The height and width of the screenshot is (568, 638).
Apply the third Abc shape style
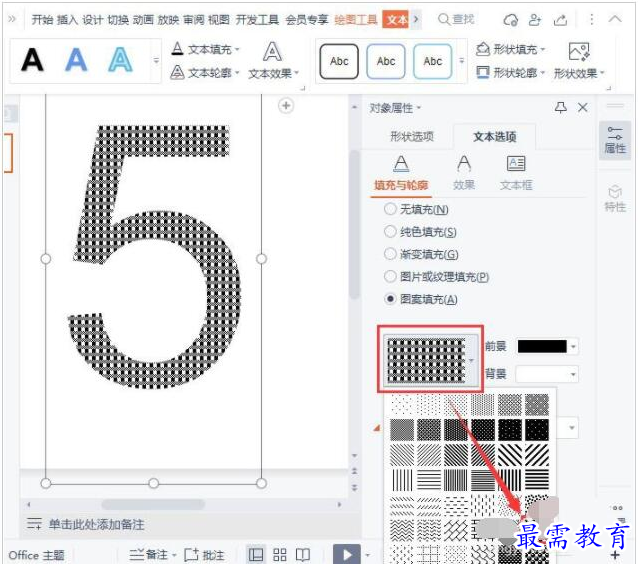pyautogui.click(x=433, y=61)
